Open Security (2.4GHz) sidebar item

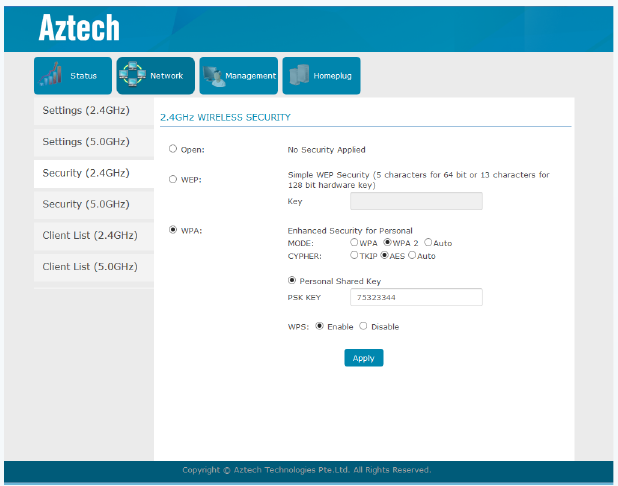point(94,173)
